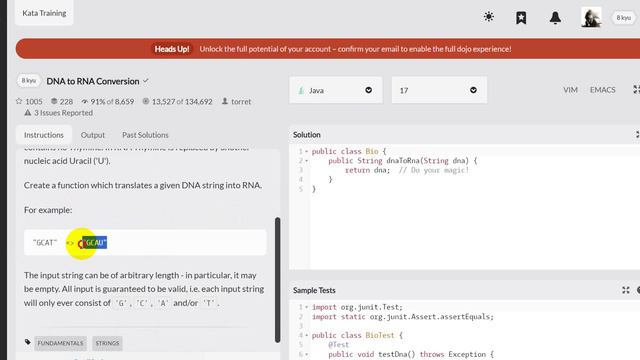The height and width of the screenshot is (360, 640).
Task: Click the 8 kyu rank badge in header
Action: coord(624,18)
